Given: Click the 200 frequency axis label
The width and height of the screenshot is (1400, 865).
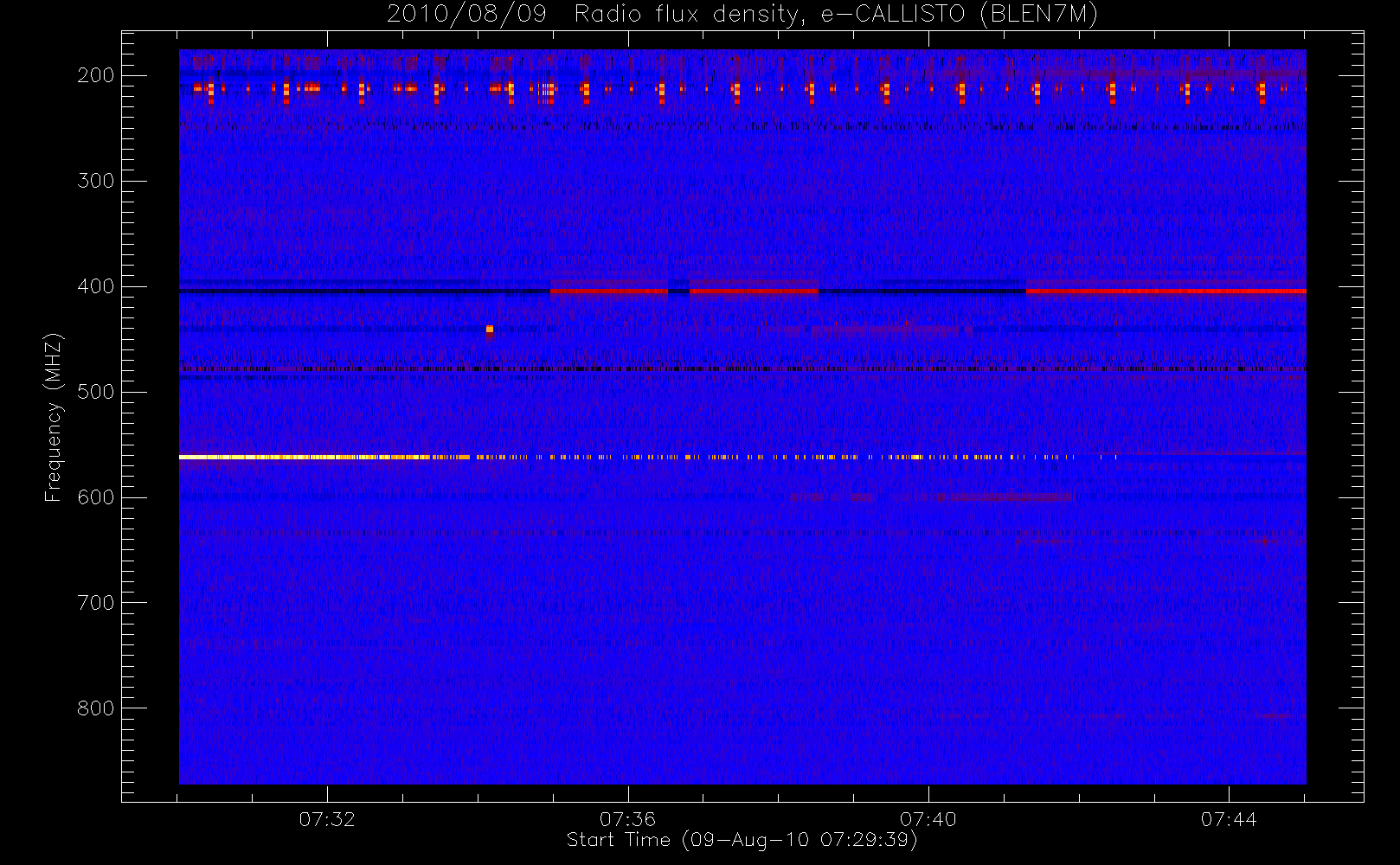Looking at the screenshot, I should coord(95,75).
